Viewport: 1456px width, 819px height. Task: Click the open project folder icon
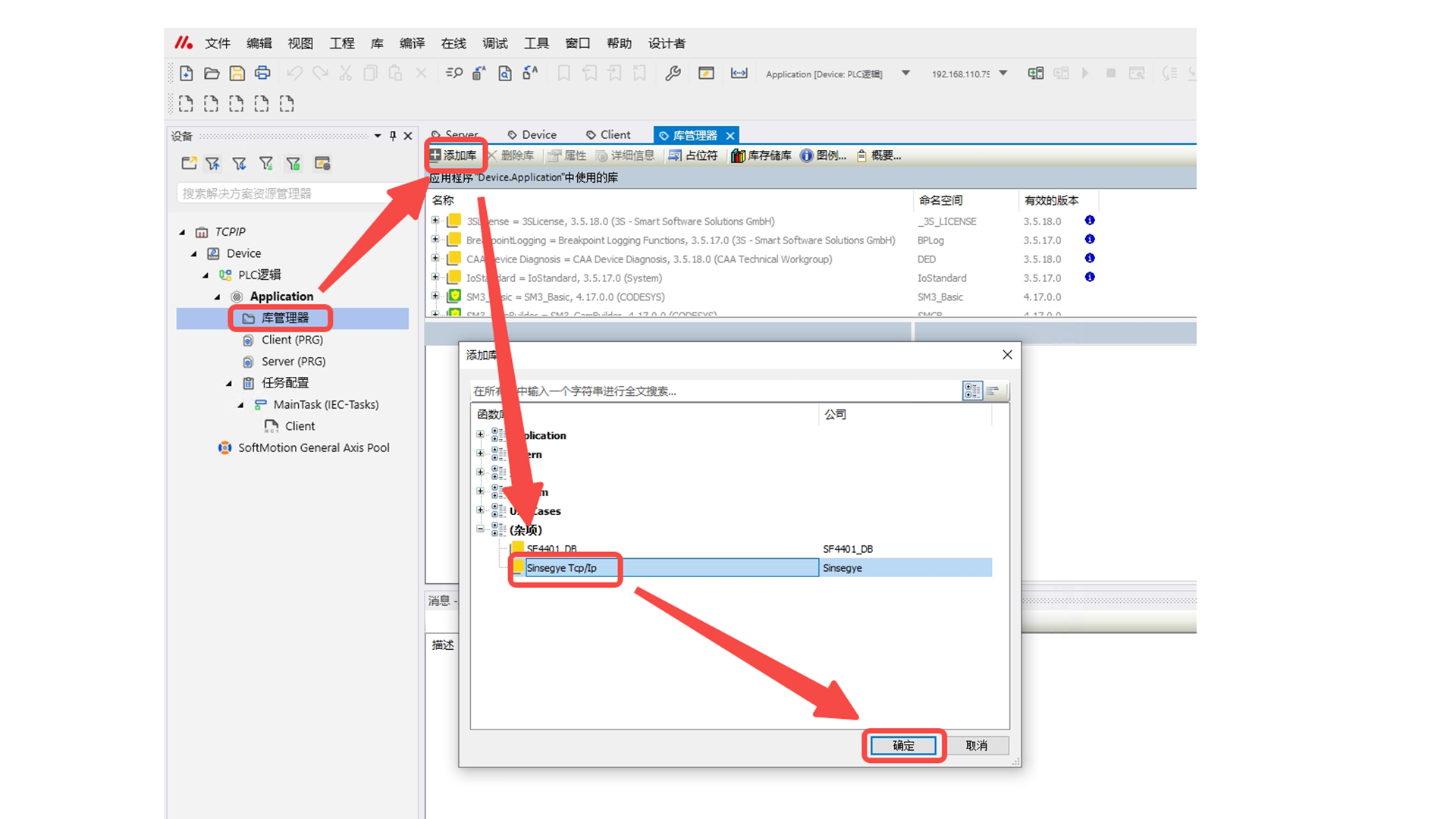tap(212, 74)
